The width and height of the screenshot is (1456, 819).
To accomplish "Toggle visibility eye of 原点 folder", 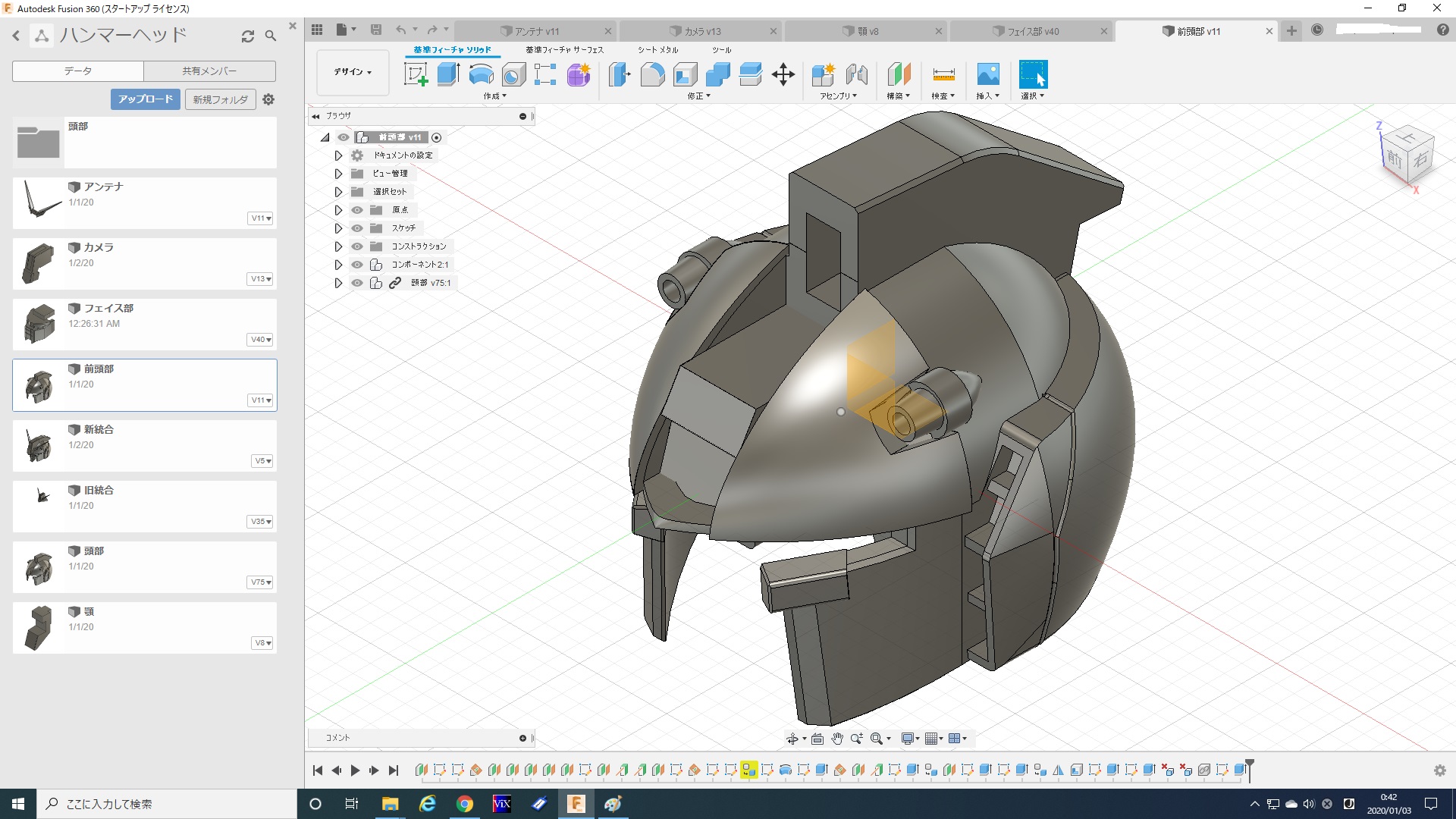I will click(x=357, y=210).
